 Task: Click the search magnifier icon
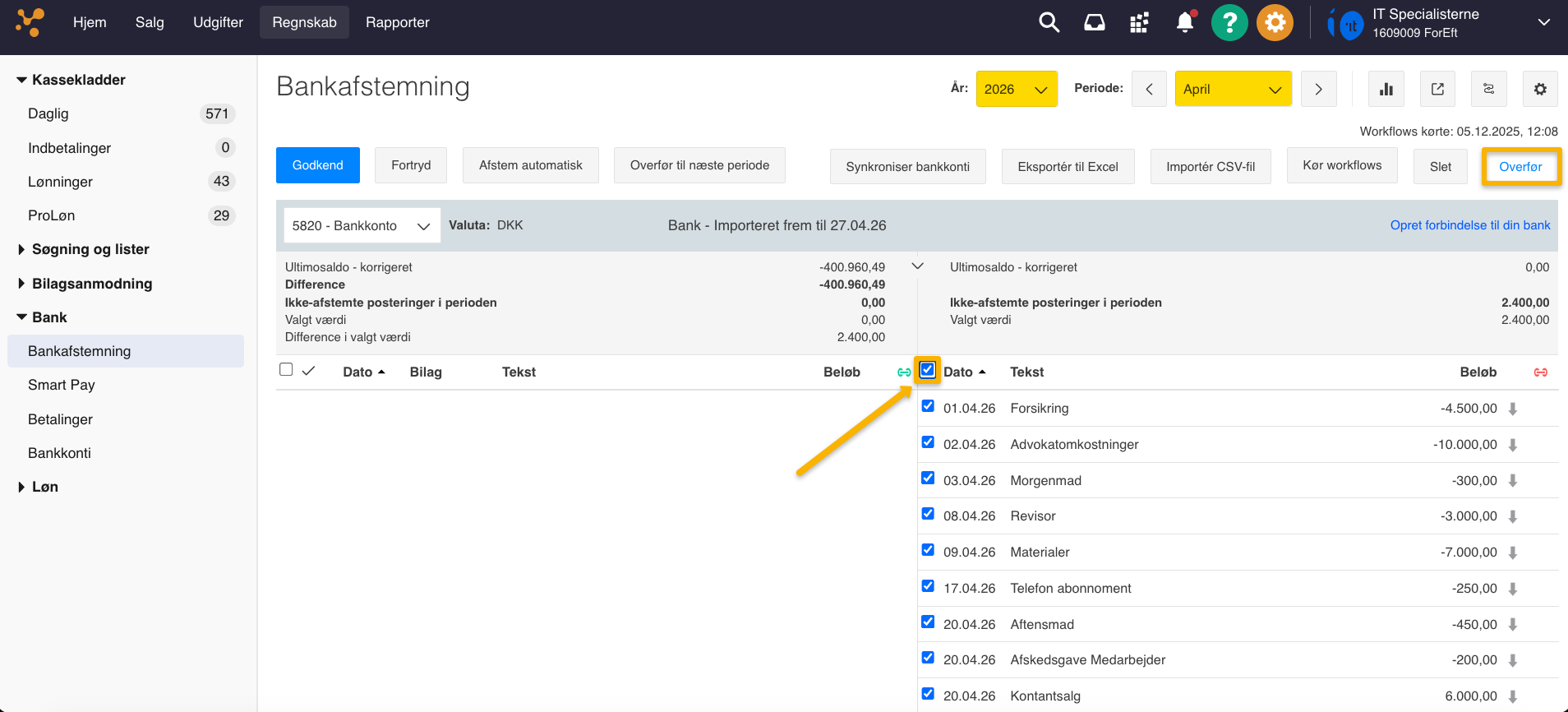point(1049,22)
